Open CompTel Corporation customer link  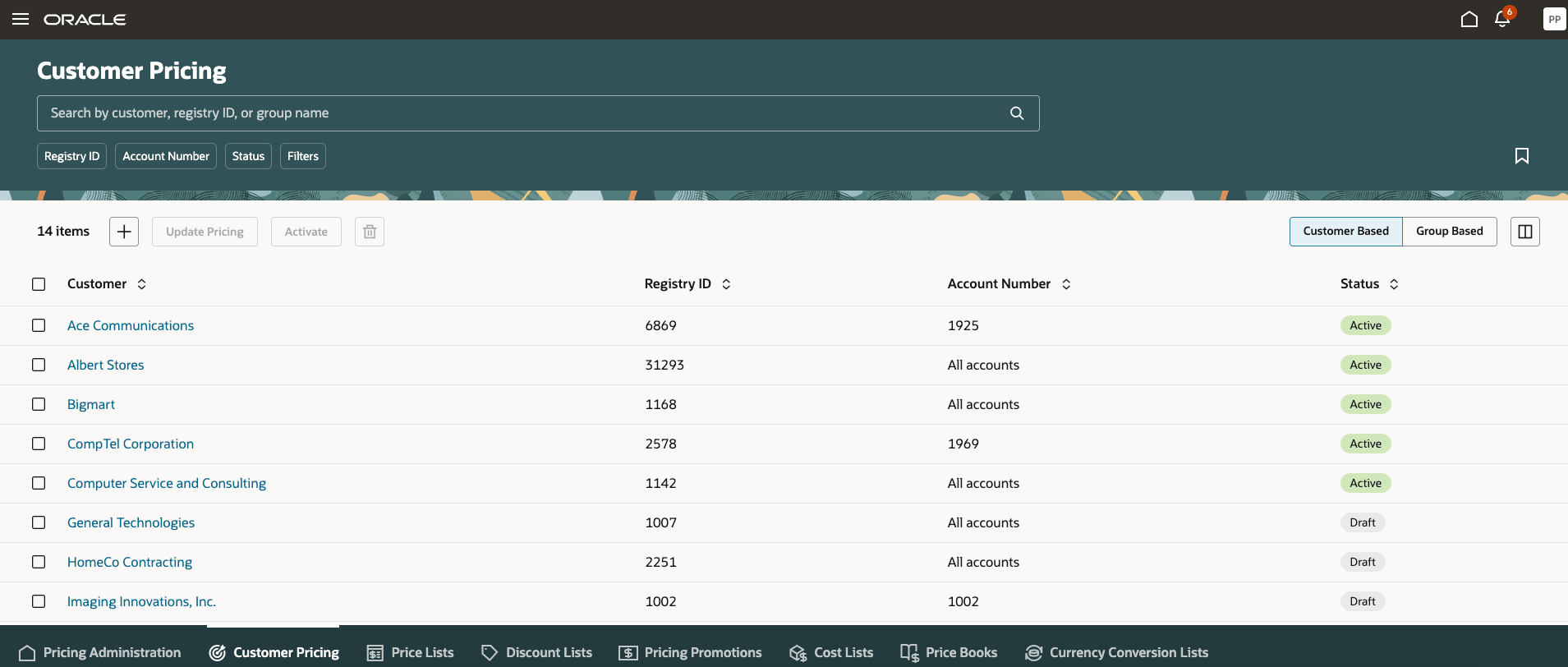click(131, 444)
